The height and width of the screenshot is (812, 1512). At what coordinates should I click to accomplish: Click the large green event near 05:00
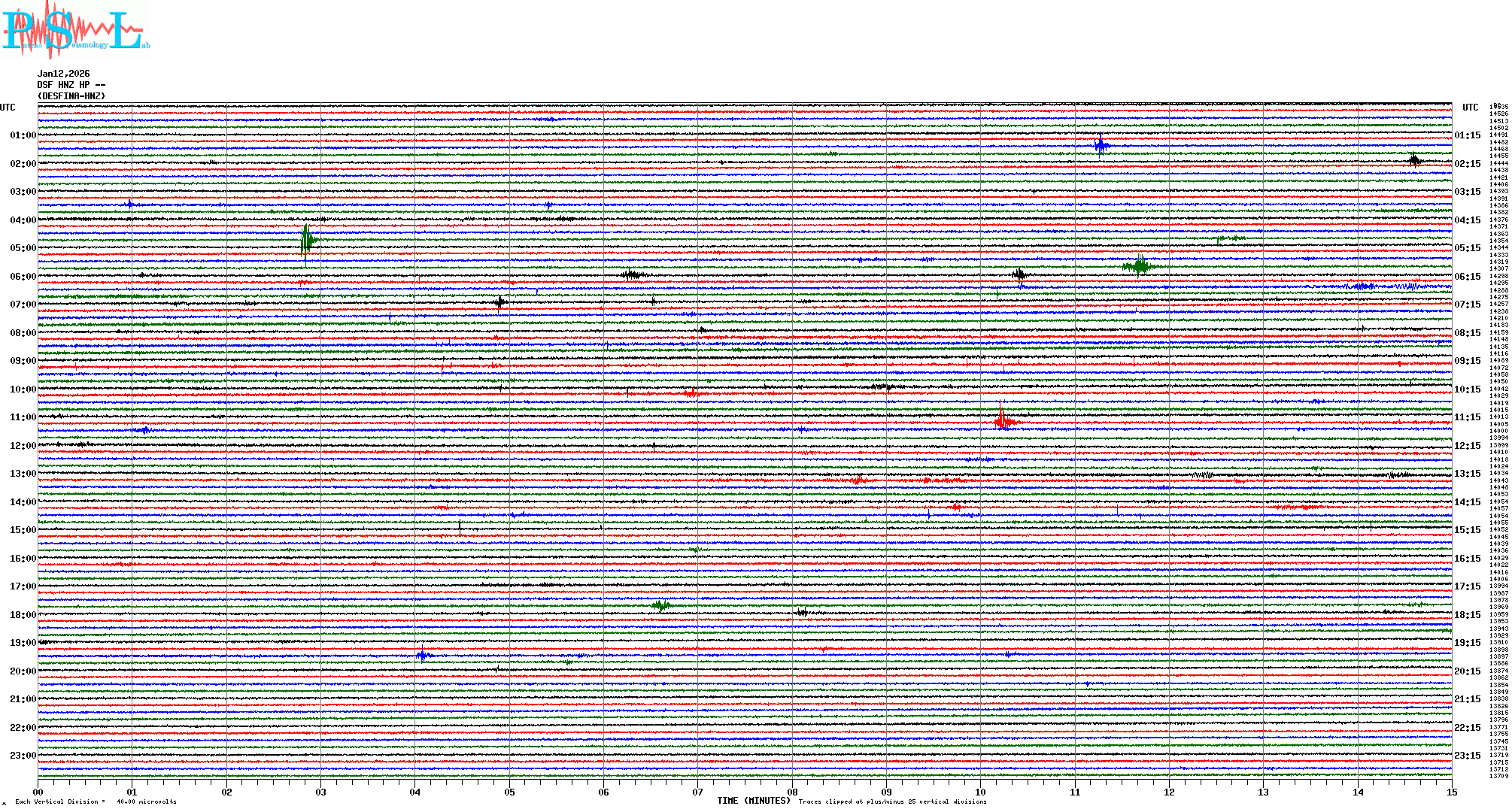[306, 241]
